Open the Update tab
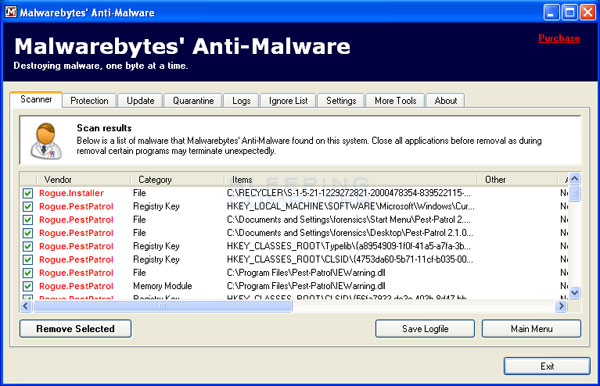 [x=140, y=101]
